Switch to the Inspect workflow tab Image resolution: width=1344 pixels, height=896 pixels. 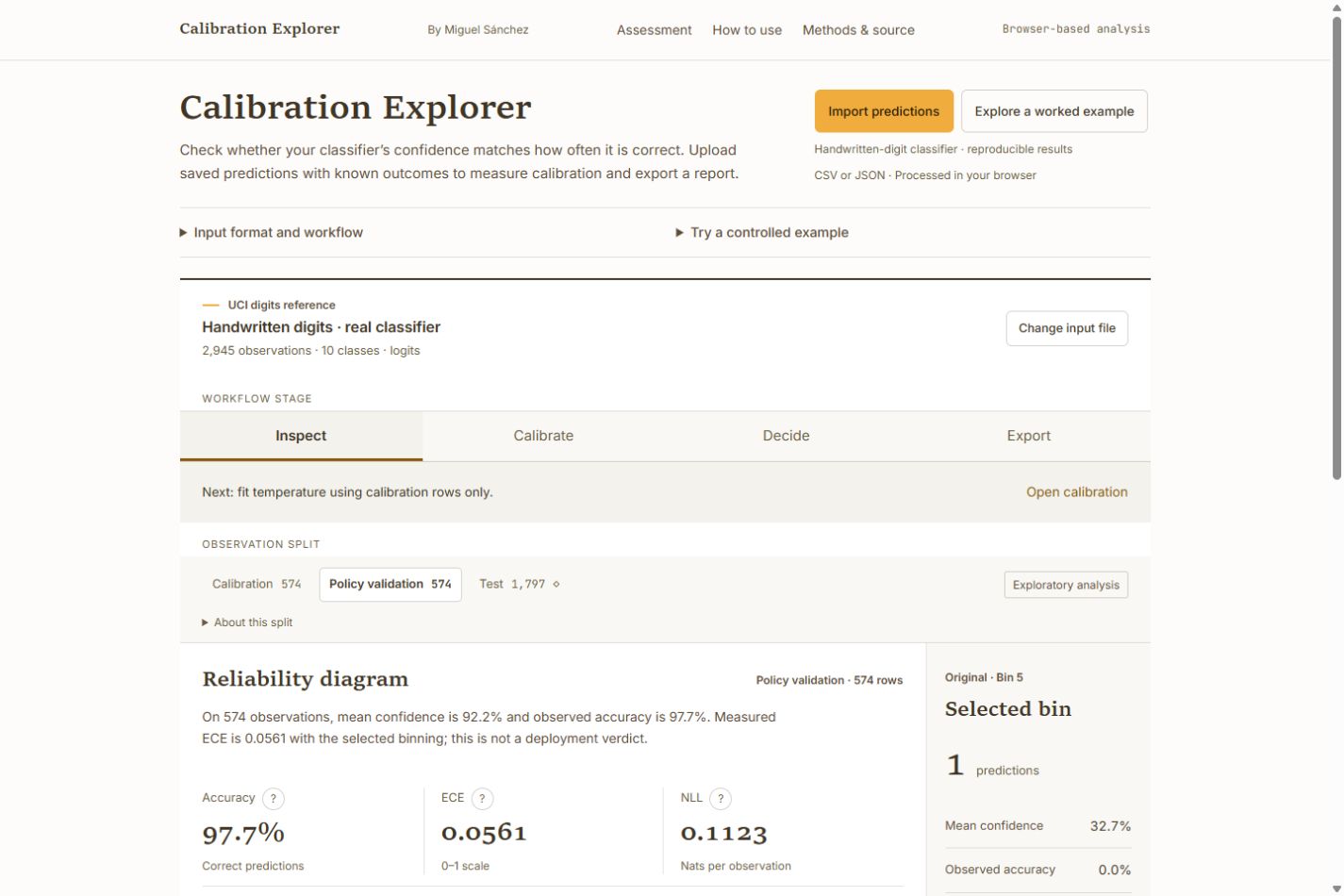pos(301,436)
